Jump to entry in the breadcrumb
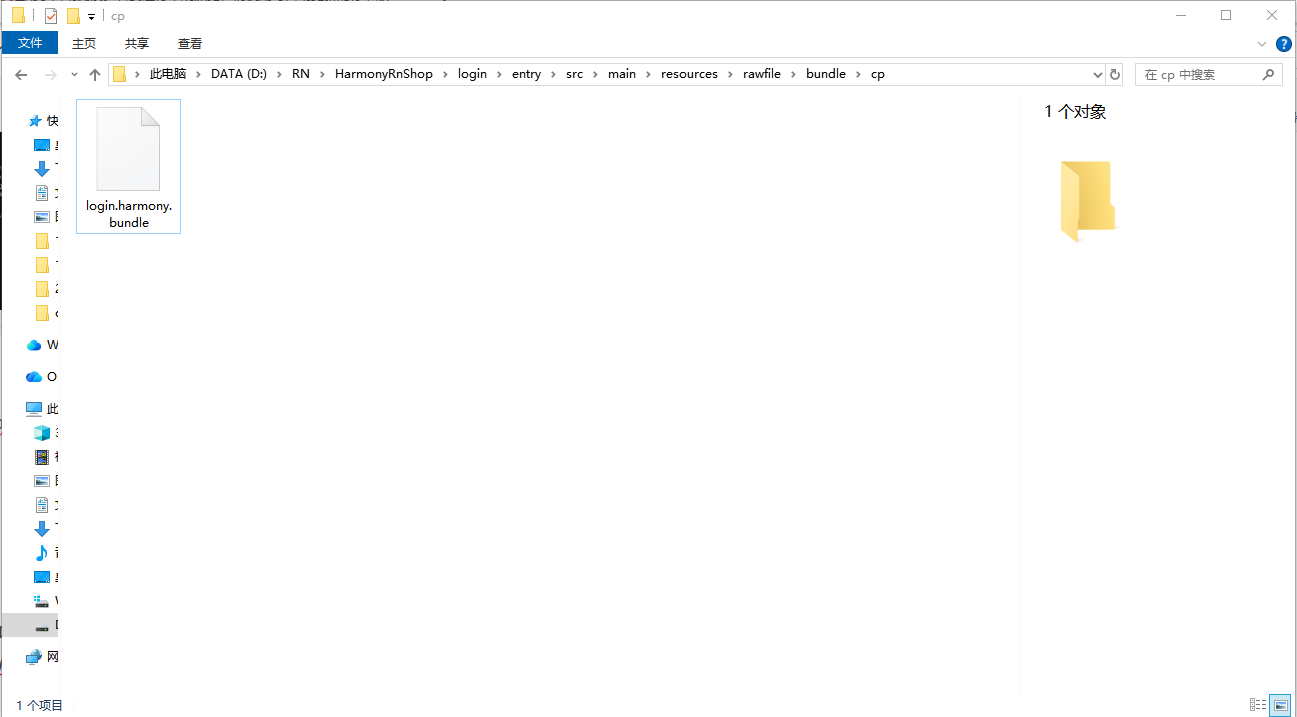Viewport: 1297px width, 717px height. [526, 74]
